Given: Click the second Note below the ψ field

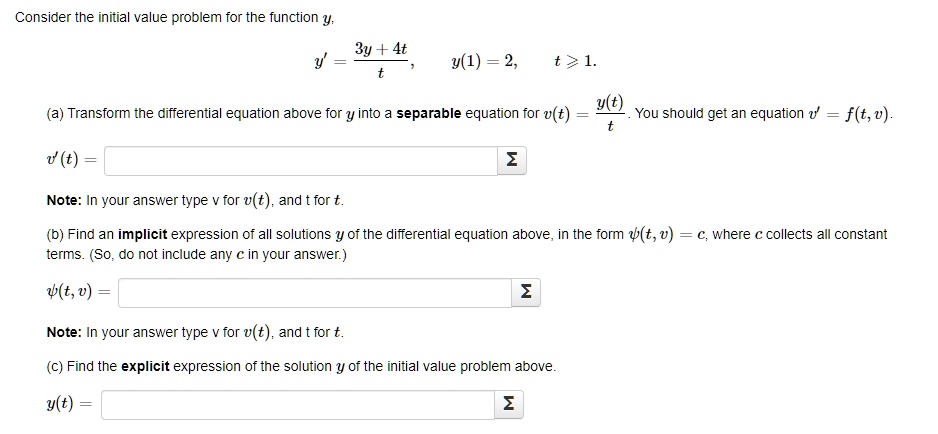Looking at the screenshot, I should 195,332.
